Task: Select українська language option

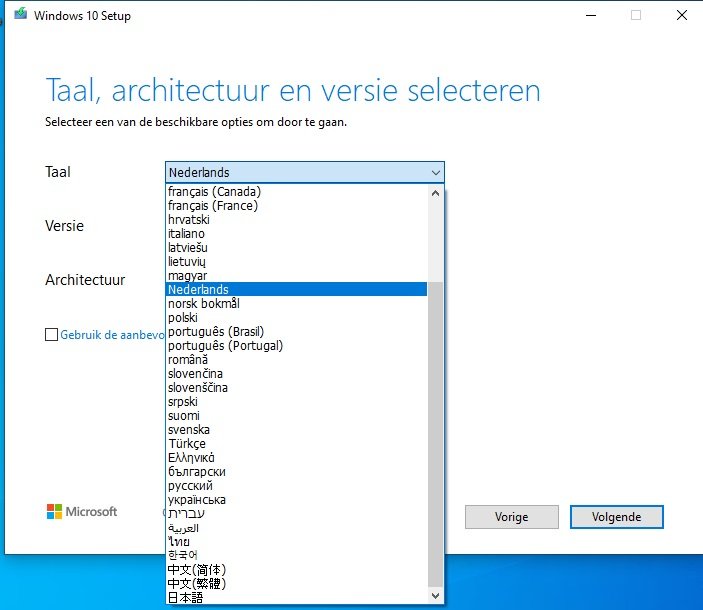Action: (x=296, y=499)
